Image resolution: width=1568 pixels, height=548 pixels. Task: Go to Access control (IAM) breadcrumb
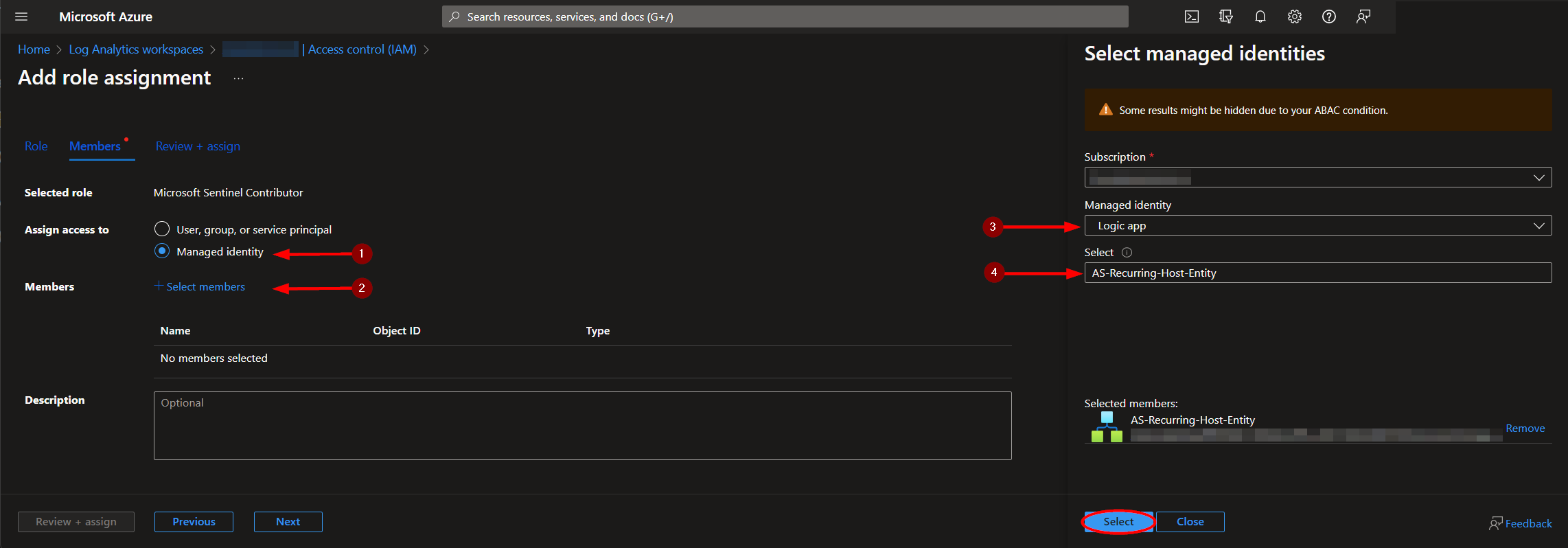[x=362, y=49]
